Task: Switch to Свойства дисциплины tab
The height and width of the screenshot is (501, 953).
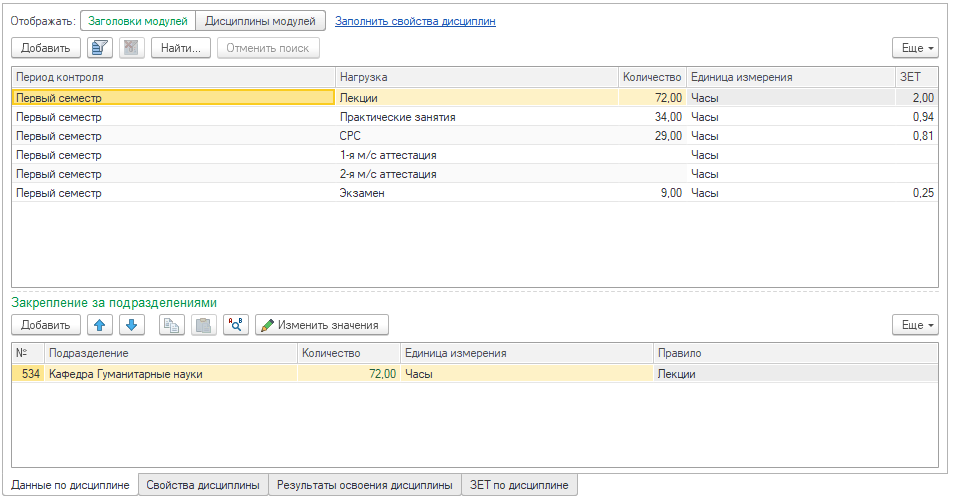Action: (203, 485)
